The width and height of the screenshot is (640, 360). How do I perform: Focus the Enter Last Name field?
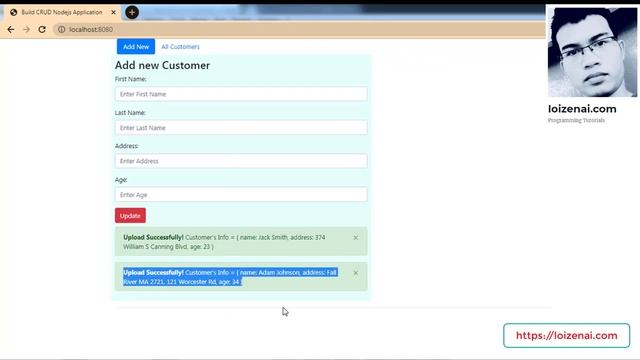click(x=241, y=128)
